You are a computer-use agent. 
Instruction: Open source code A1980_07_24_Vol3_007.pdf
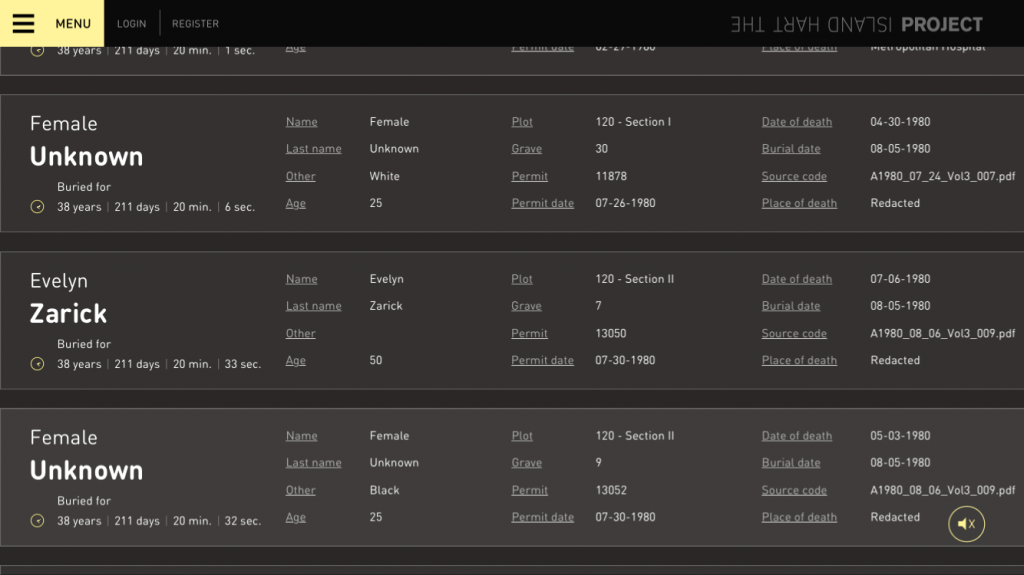point(942,176)
